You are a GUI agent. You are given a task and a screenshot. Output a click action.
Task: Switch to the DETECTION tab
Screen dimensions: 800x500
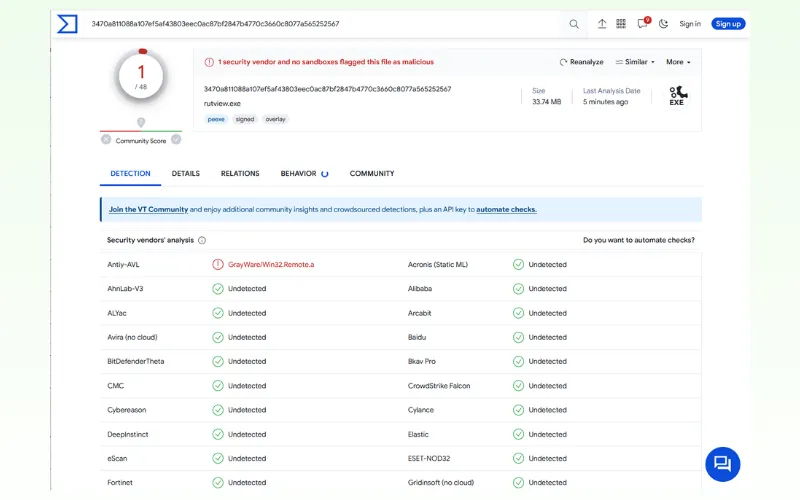tap(131, 173)
